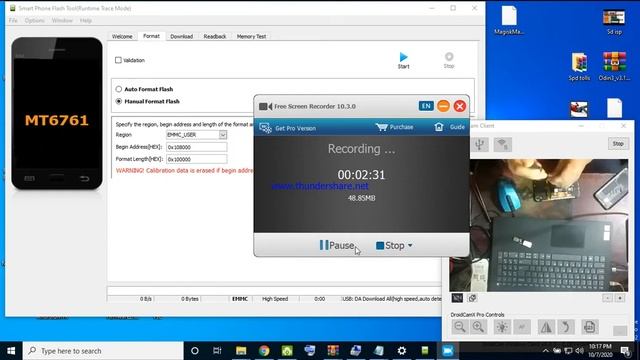
Task: Click the DroidCam mirror flip icon
Action: coord(546,327)
